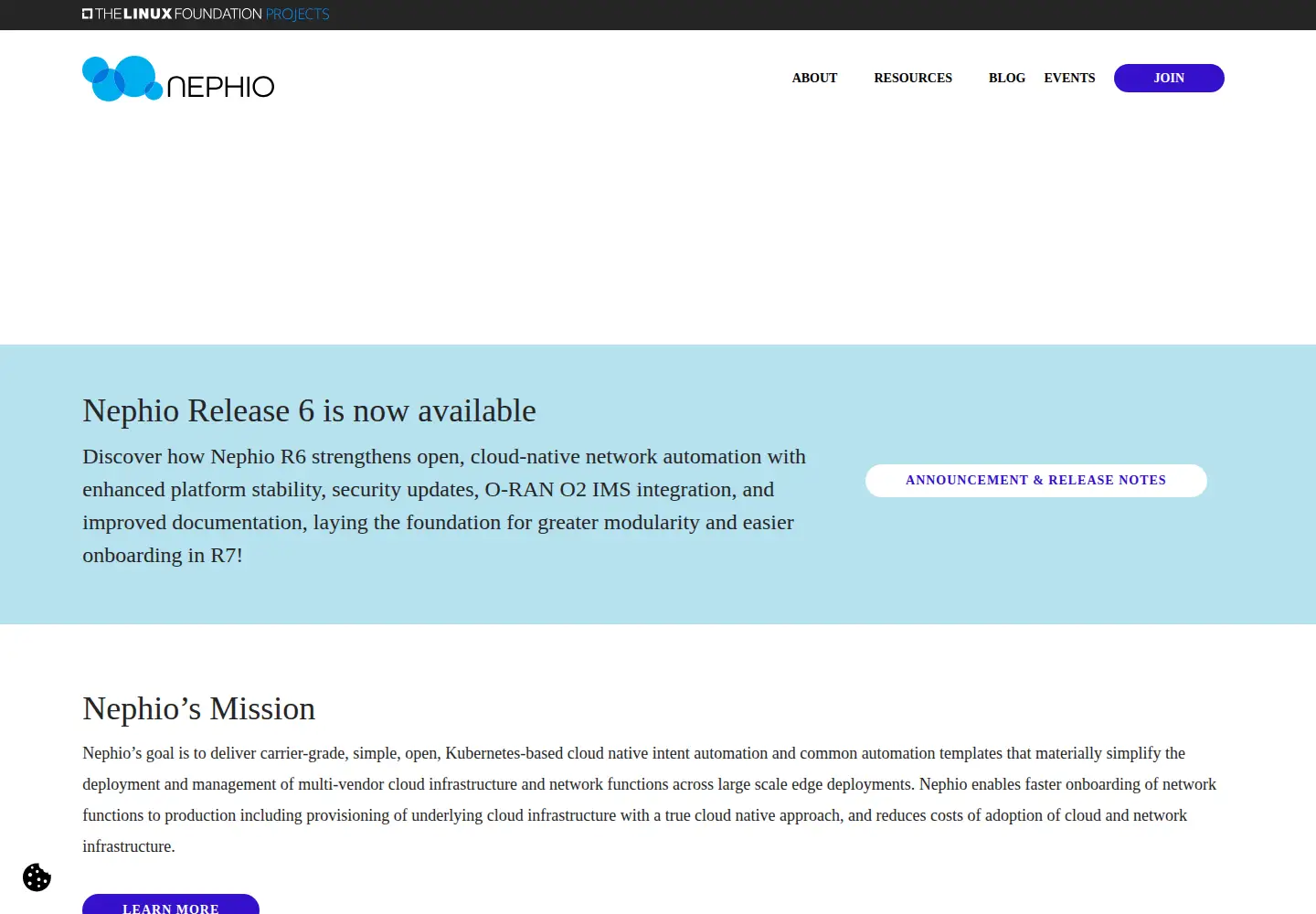Open the cookie preferences icon
The height and width of the screenshot is (914, 1316).
click(37, 877)
